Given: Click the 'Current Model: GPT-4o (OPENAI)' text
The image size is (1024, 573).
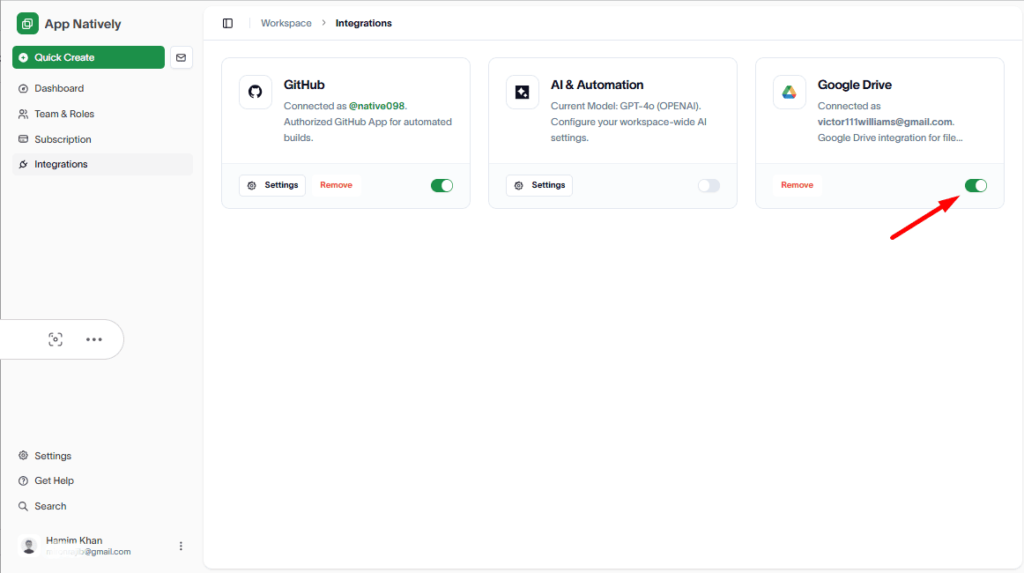Looking at the screenshot, I should point(625,106).
